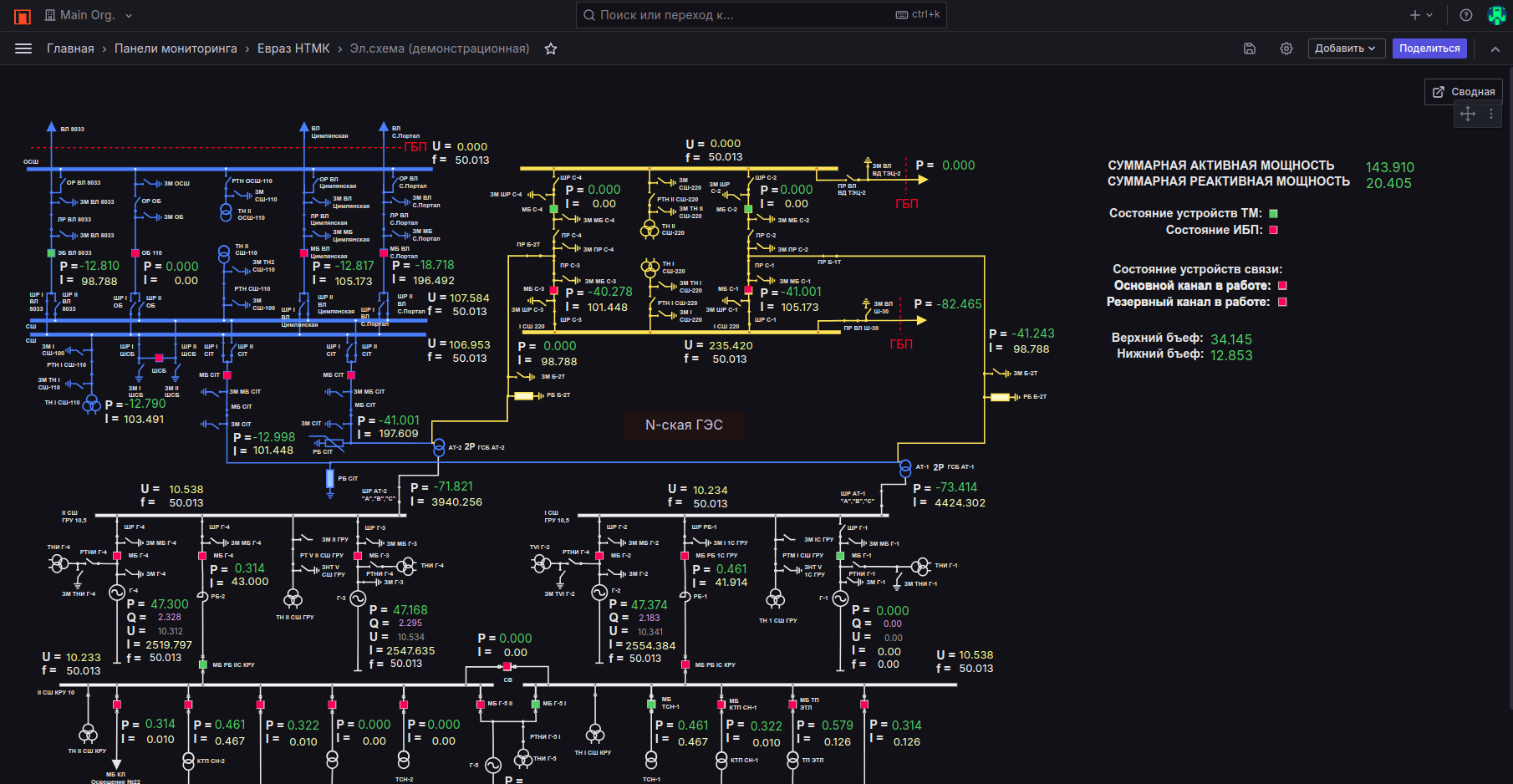Open the hamburger navigation menu
The height and width of the screenshot is (784, 1513).
coord(23,48)
